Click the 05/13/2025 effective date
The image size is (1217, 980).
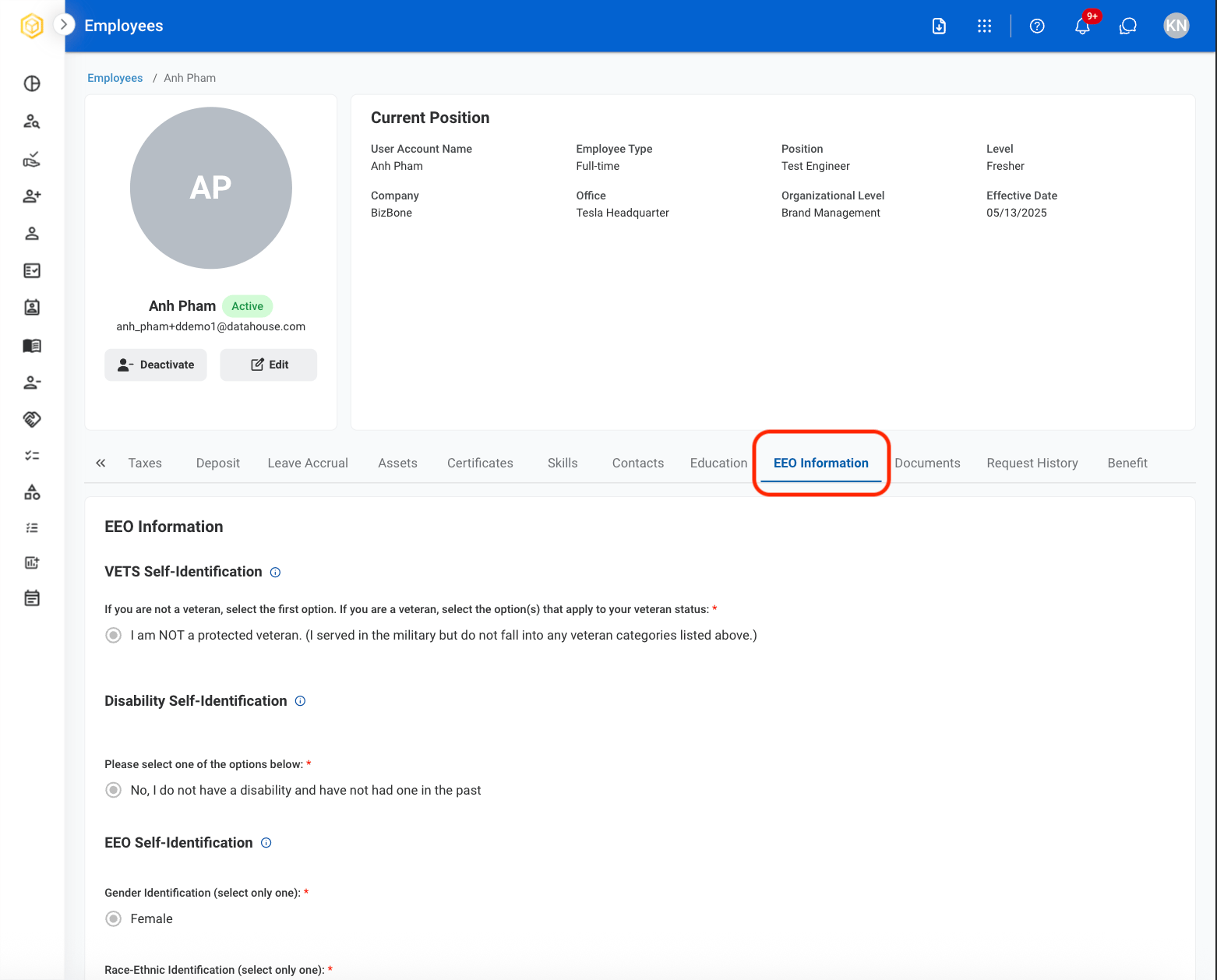tap(1017, 213)
